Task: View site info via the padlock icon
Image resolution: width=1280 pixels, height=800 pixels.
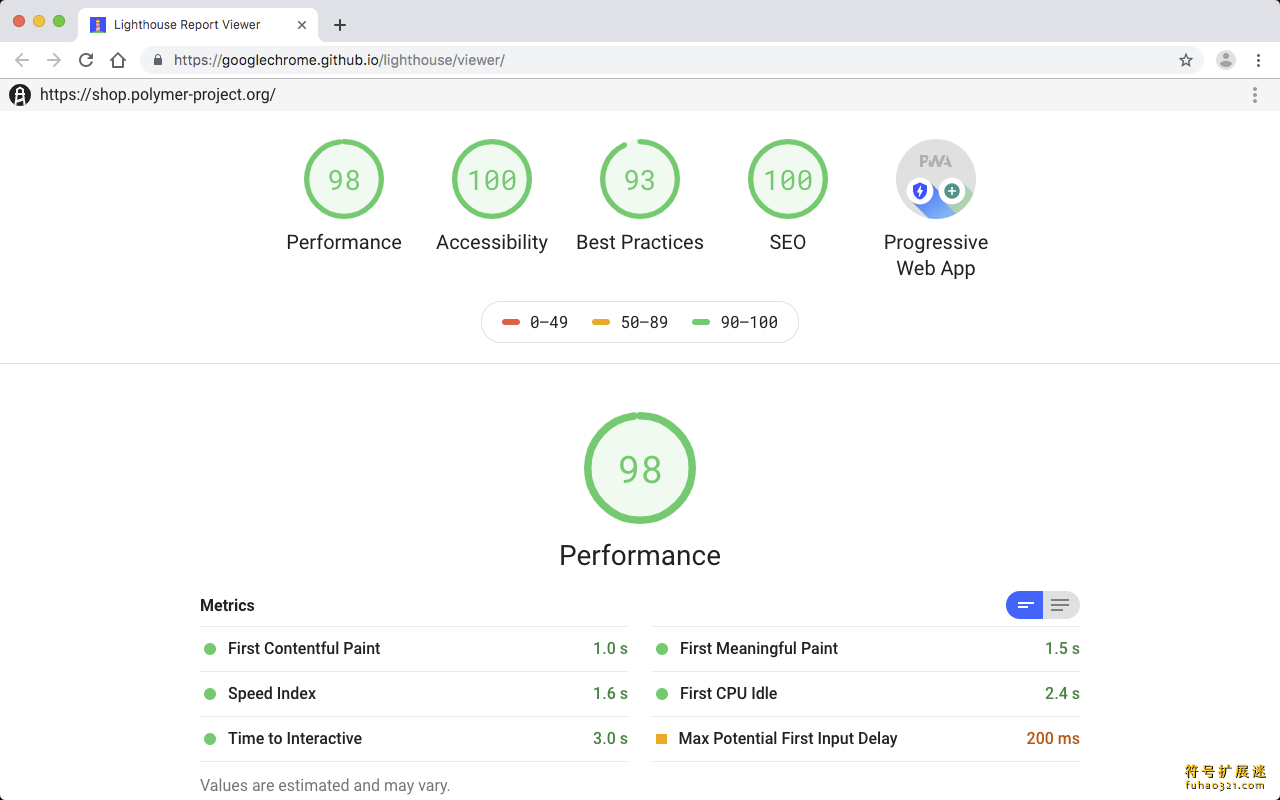Action: coord(158,60)
